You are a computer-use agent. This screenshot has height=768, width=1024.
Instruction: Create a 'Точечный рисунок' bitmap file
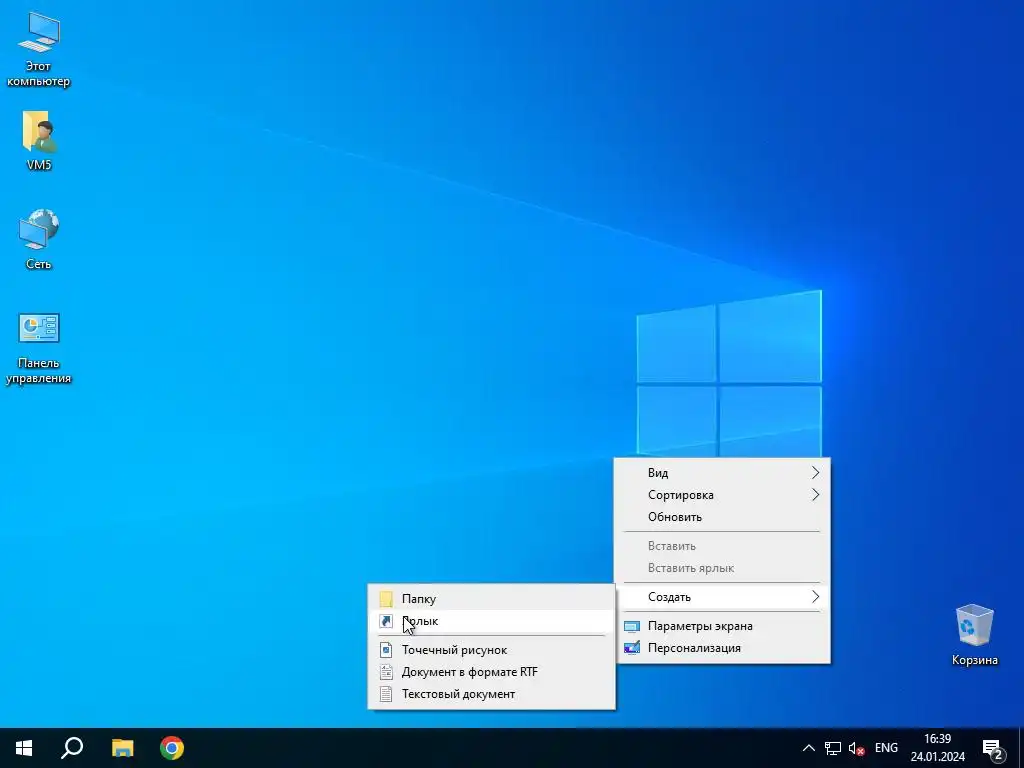coord(491,650)
